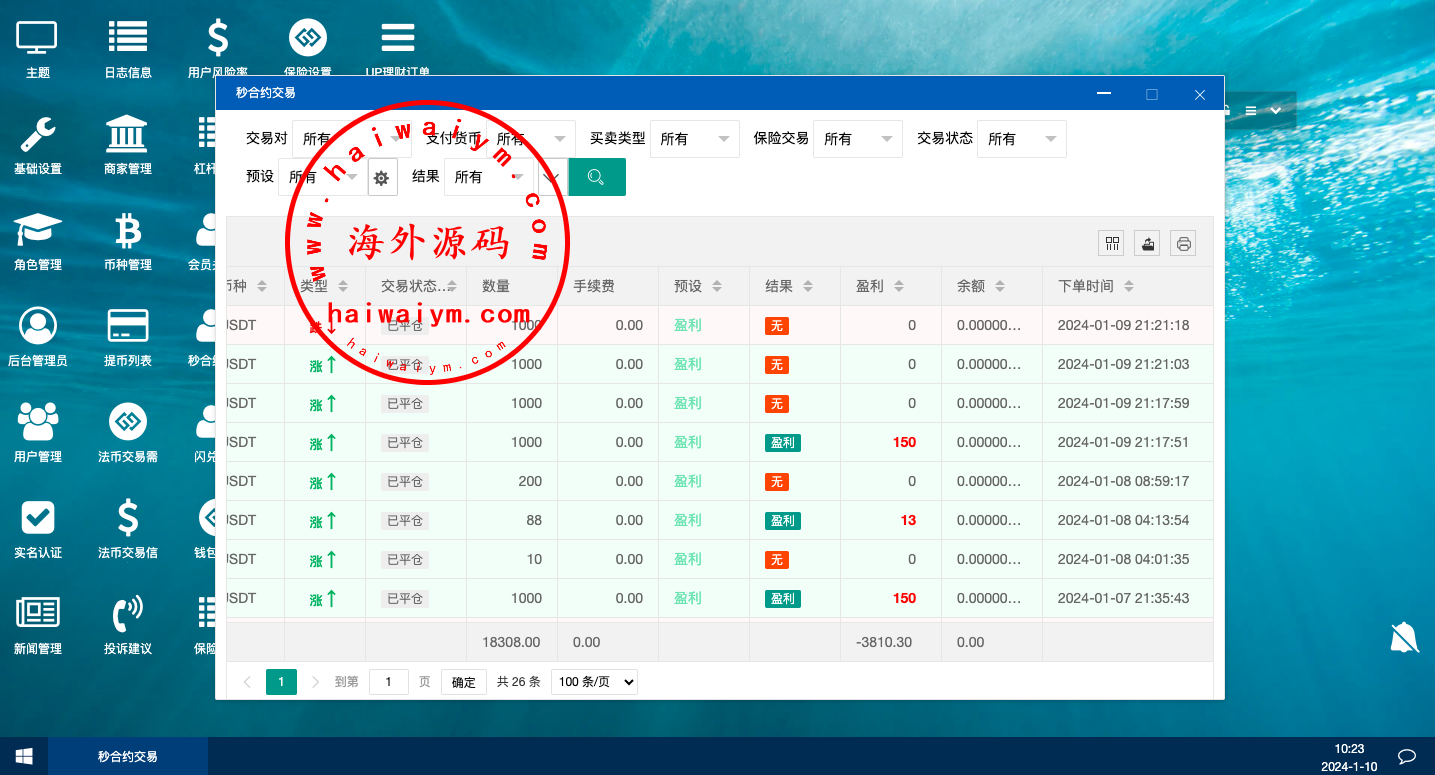Viewport: 1435px width, 775px height.
Task: Open 币种管理 bitcoin icon
Action: pyautogui.click(x=128, y=230)
